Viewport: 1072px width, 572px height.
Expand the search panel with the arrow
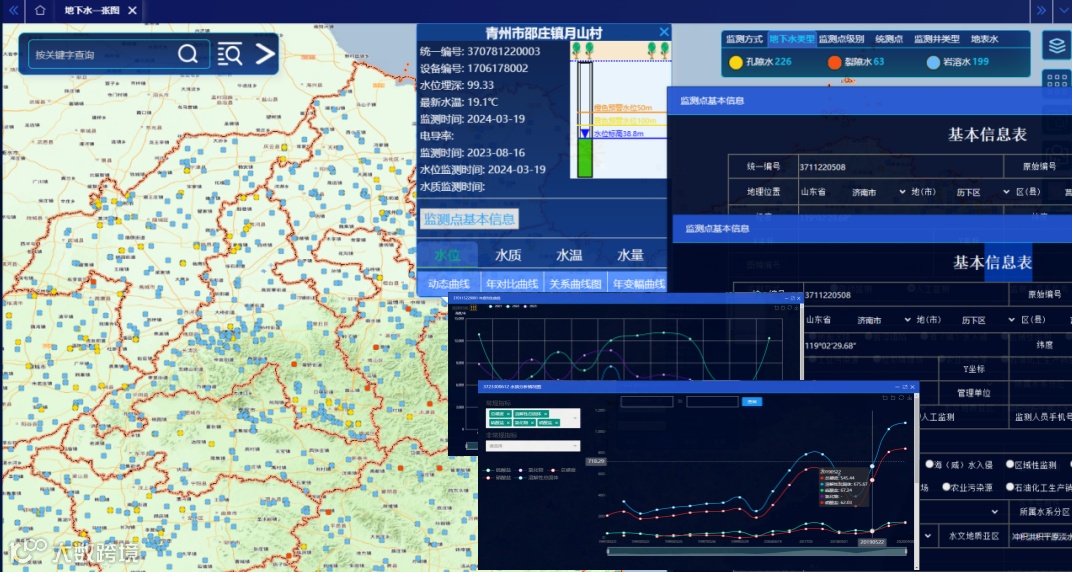[x=265, y=54]
